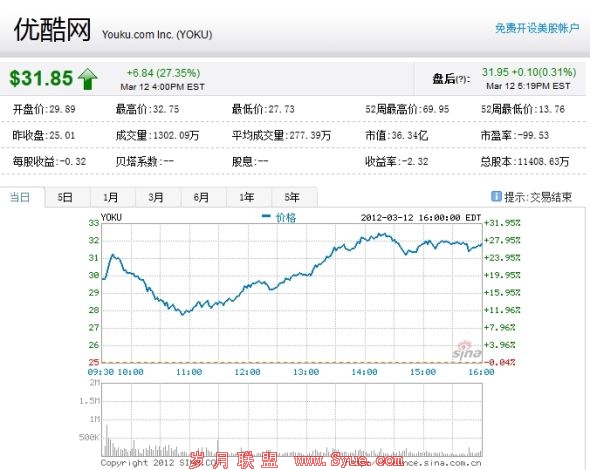
Task: Click the Mar 12 4:00PM EST timestamp
Action: pos(163,87)
